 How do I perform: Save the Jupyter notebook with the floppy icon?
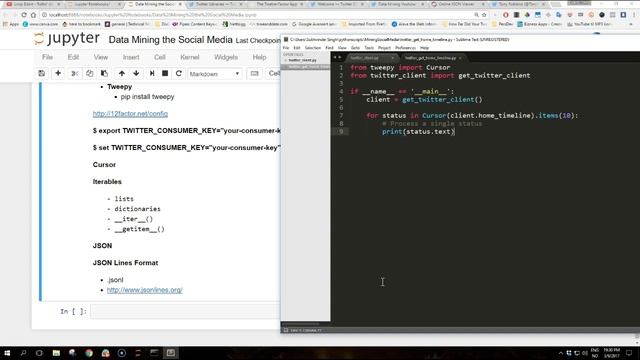41,73
